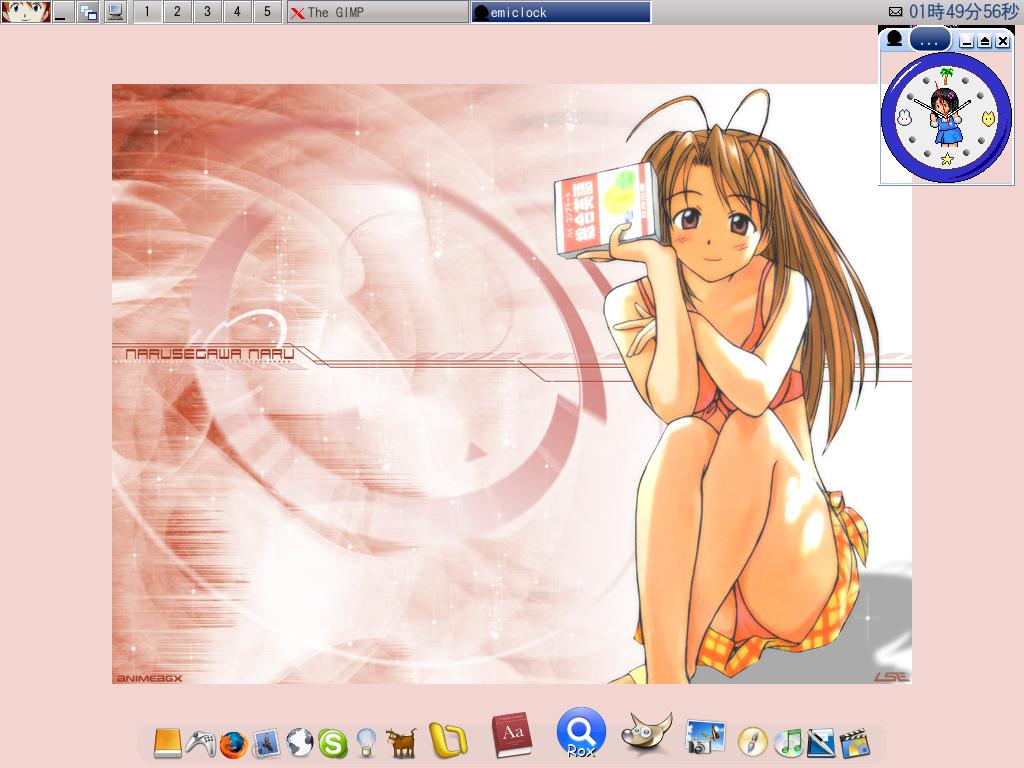Switch to workspace 5
Image resolution: width=1024 pixels, height=768 pixels.
click(267, 12)
